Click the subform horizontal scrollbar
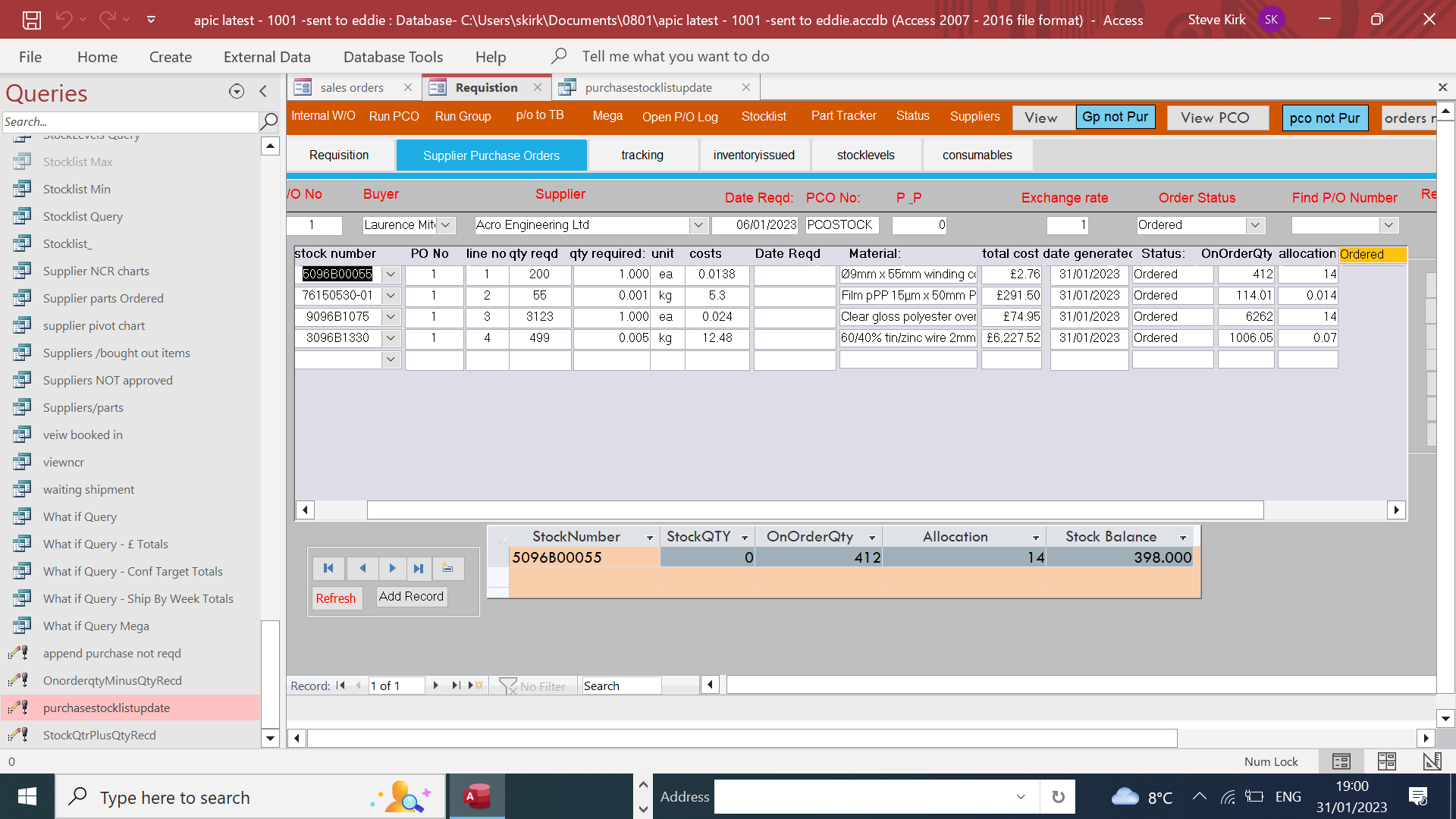 815,510
